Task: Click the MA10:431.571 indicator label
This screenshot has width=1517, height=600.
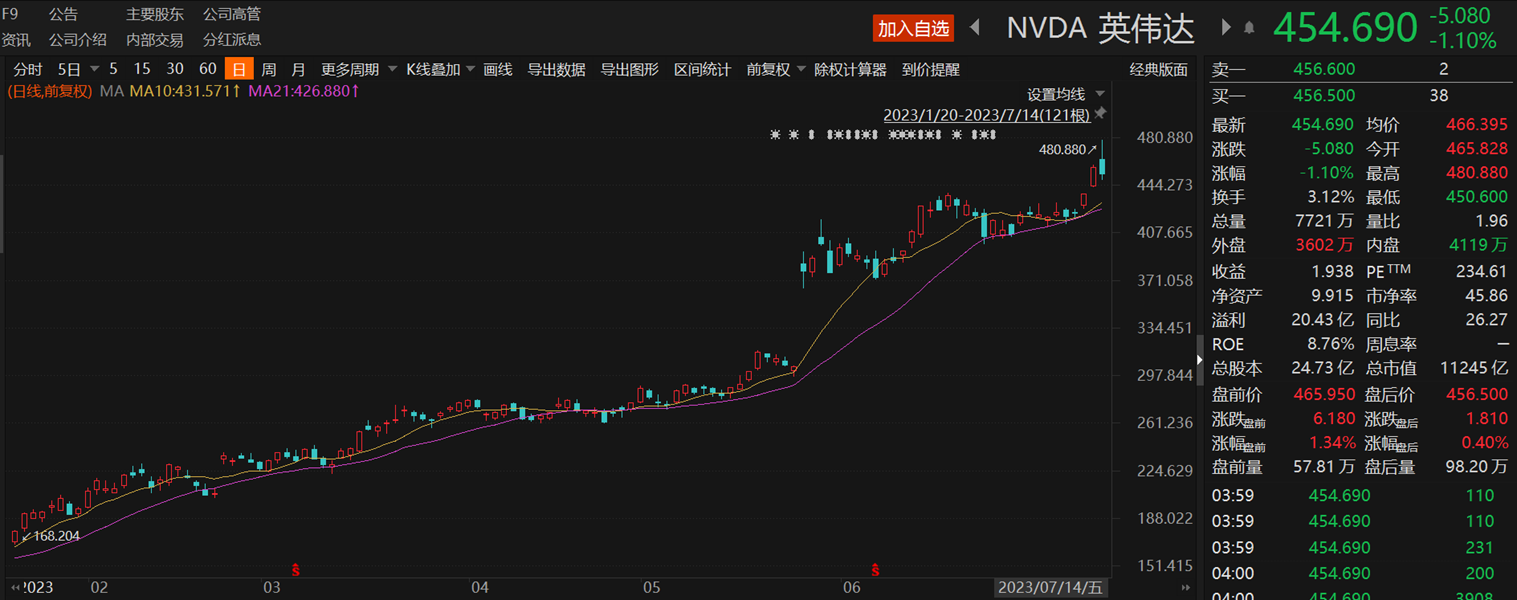Action: pyautogui.click(x=185, y=91)
